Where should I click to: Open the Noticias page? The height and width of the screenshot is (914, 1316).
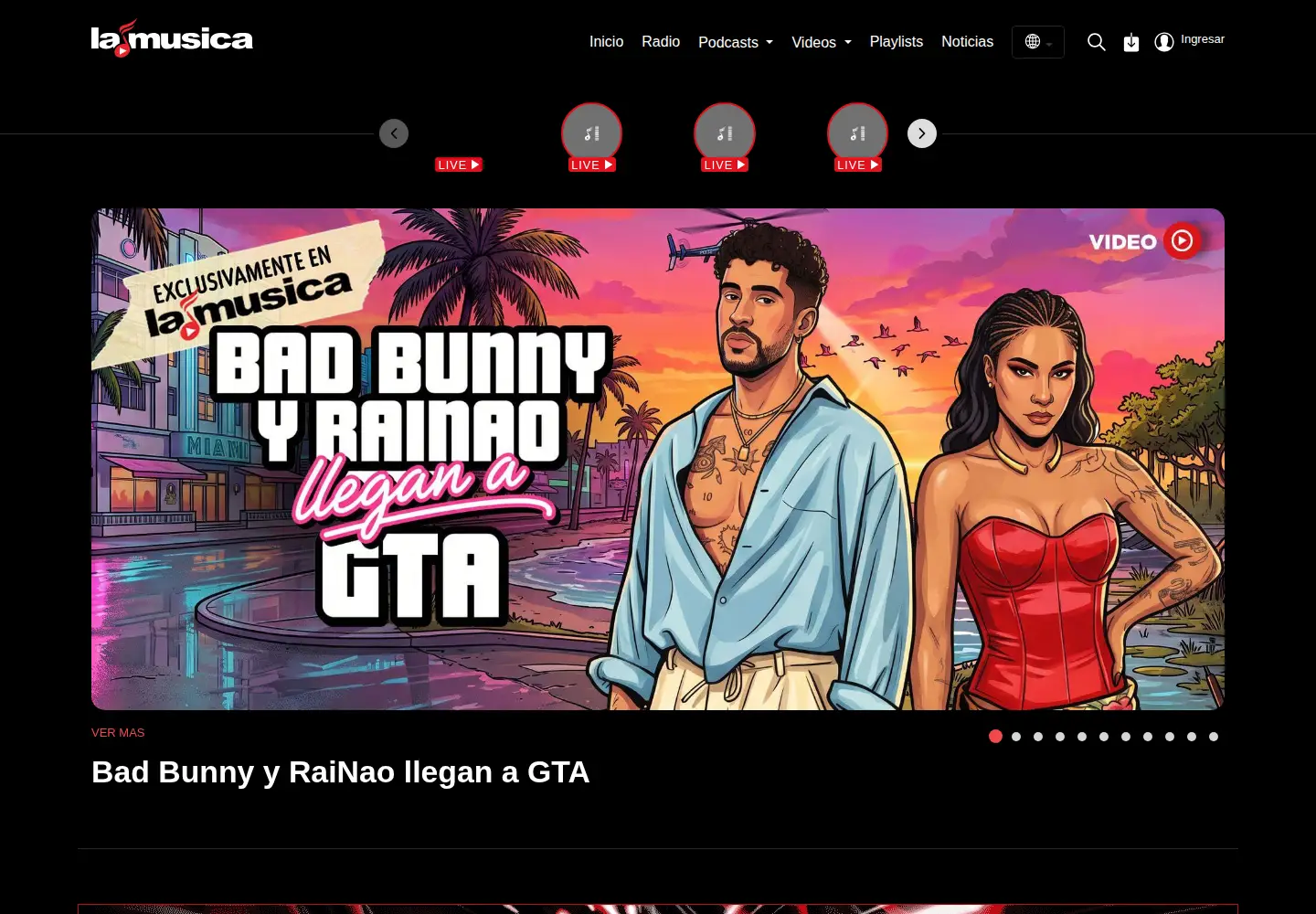point(967,42)
